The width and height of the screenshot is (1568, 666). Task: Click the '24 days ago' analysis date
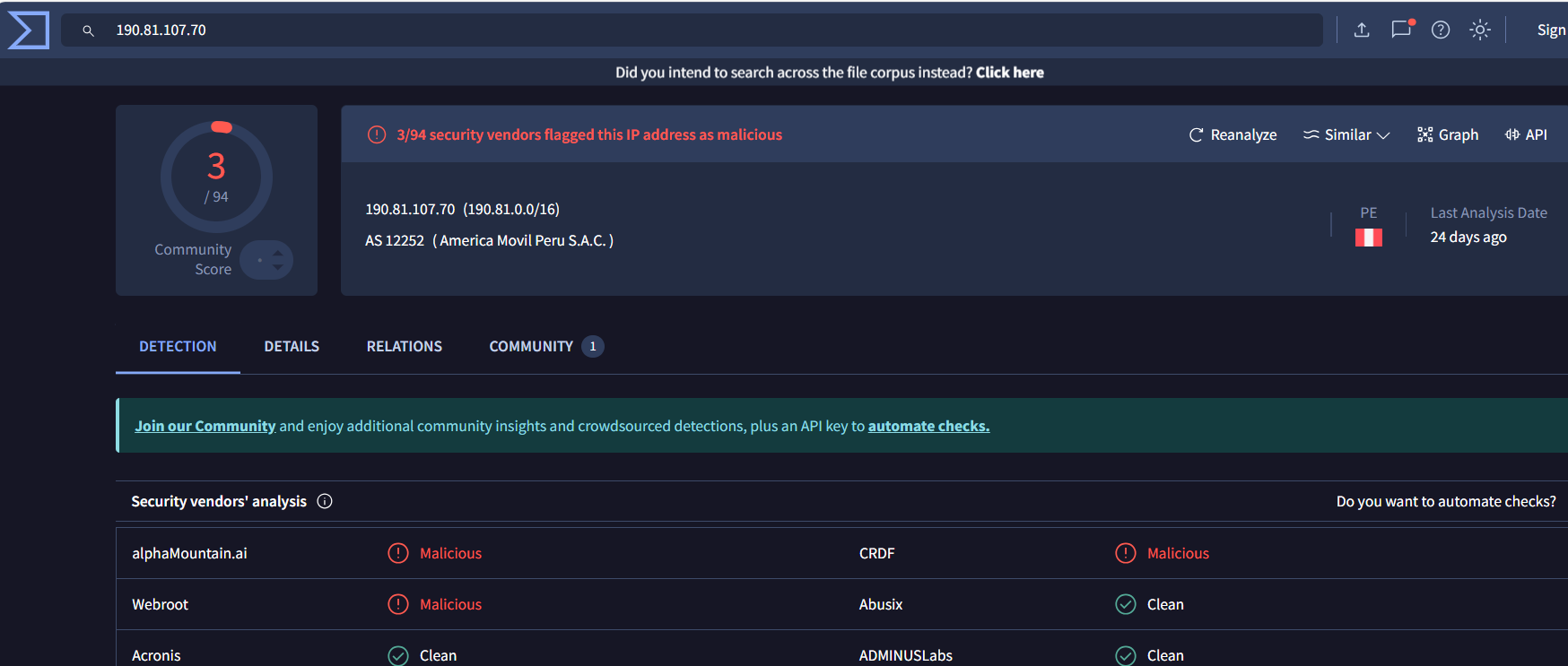pos(1468,238)
